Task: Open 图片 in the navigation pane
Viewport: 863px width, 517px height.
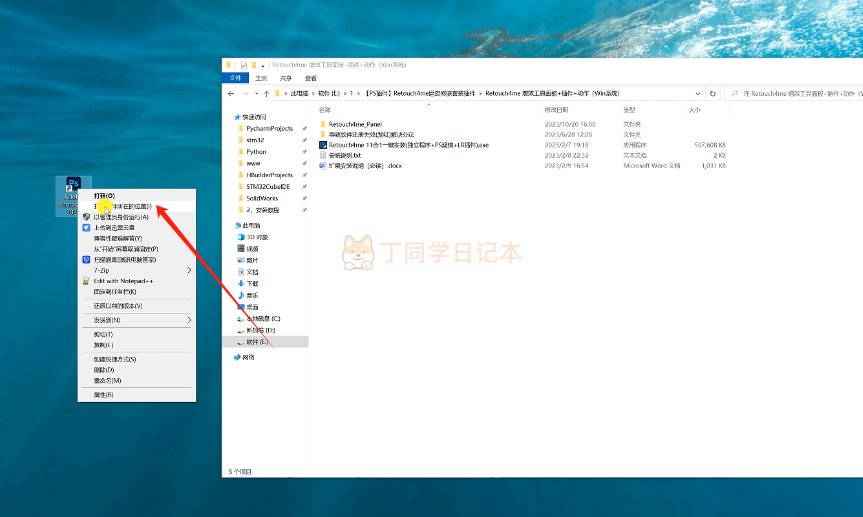Action: [x=252, y=260]
